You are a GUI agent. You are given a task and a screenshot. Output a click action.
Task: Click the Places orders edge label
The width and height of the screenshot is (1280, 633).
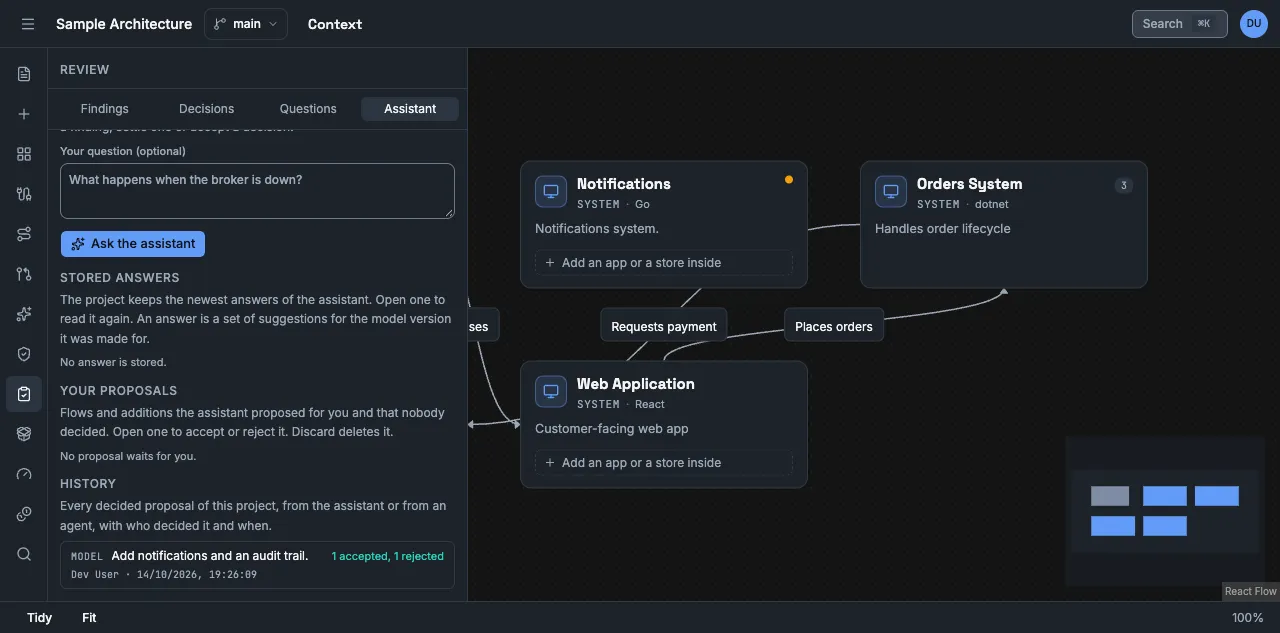834,326
